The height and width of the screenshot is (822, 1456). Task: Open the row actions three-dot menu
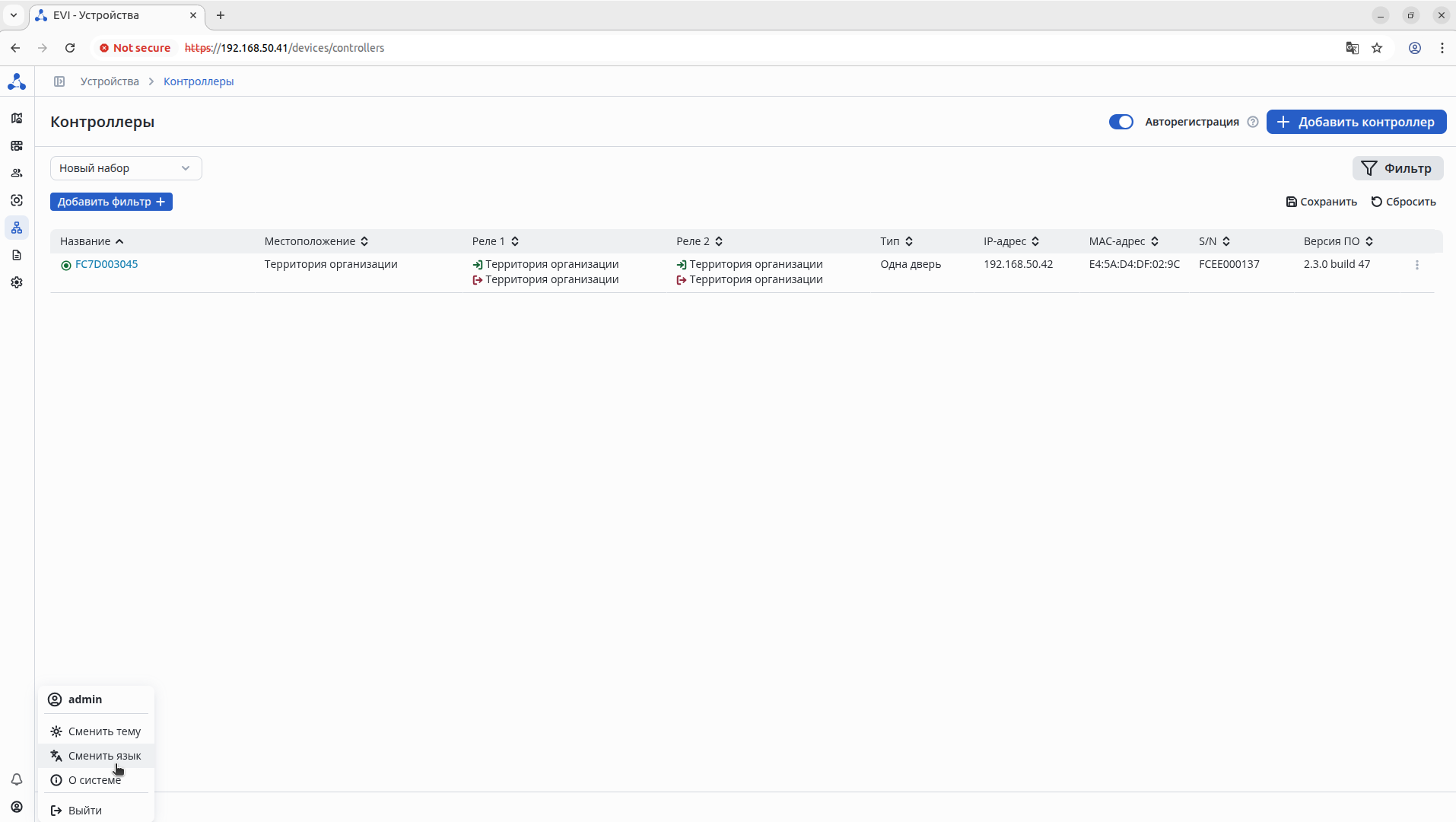click(x=1416, y=265)
